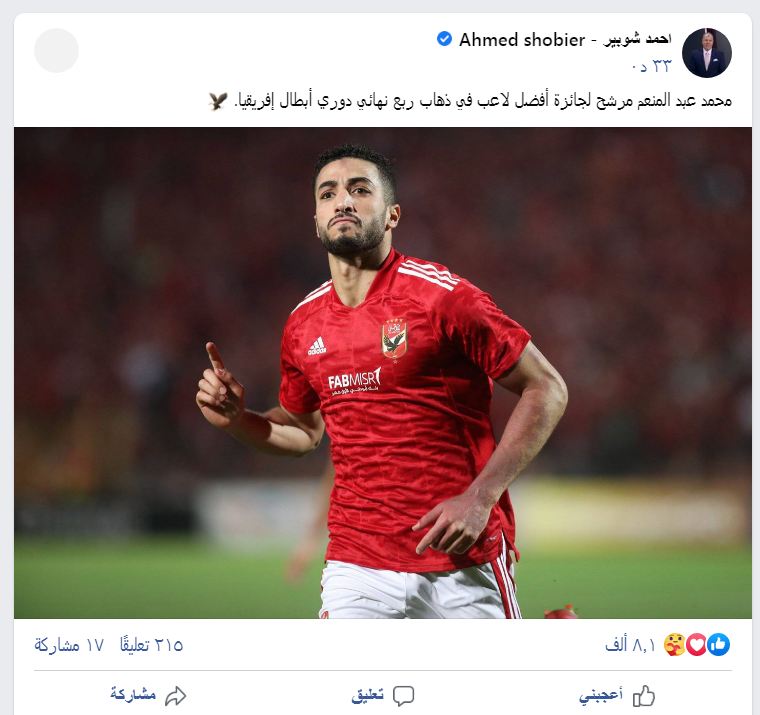The width and height of the screenshot is (760, 715).
Task: Open Ahmed shobier's profile picture
Action: [706, 52]
